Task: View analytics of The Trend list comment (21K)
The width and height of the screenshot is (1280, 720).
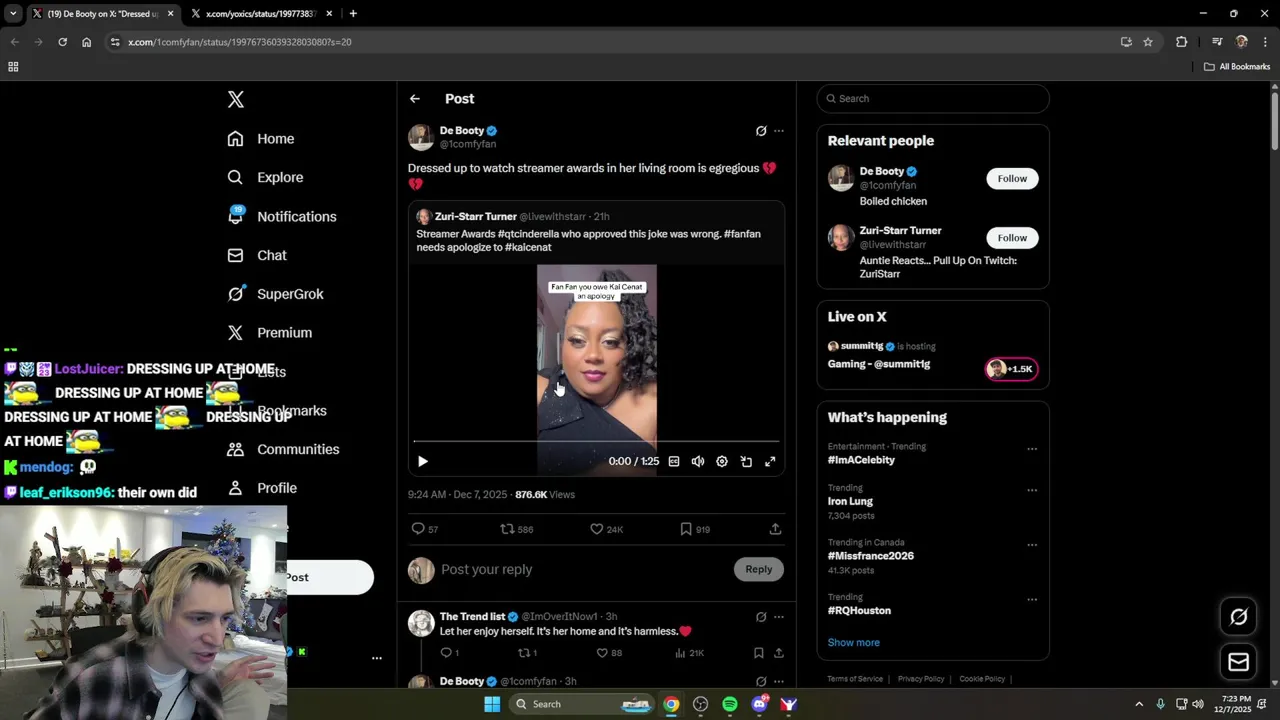Action: (690, 653)
